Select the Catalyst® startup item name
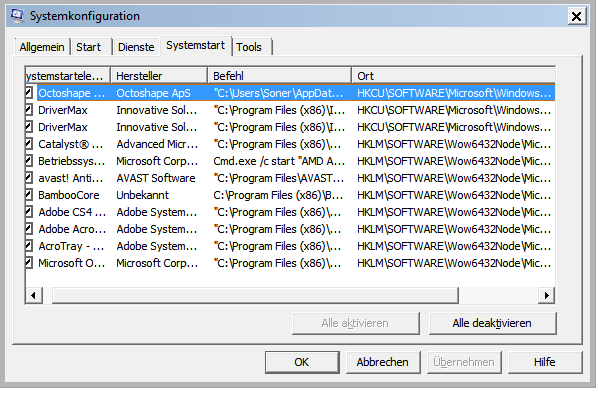 [71, 144]
